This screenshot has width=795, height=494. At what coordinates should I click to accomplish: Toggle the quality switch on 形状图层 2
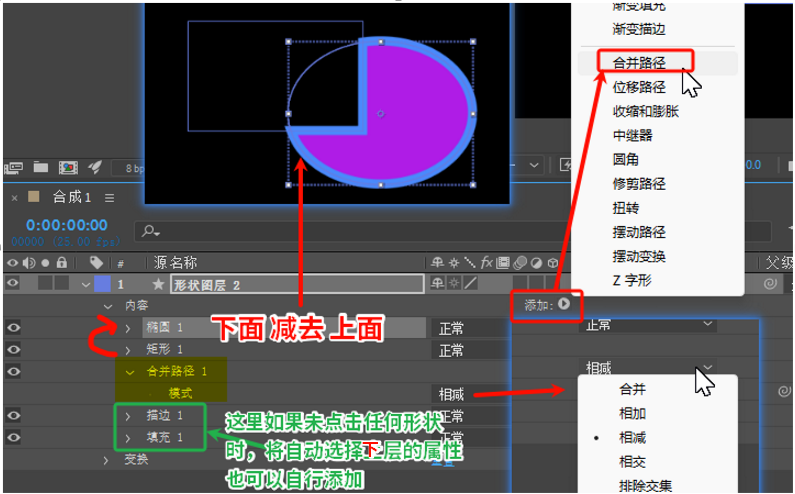(x=471, y=283)
